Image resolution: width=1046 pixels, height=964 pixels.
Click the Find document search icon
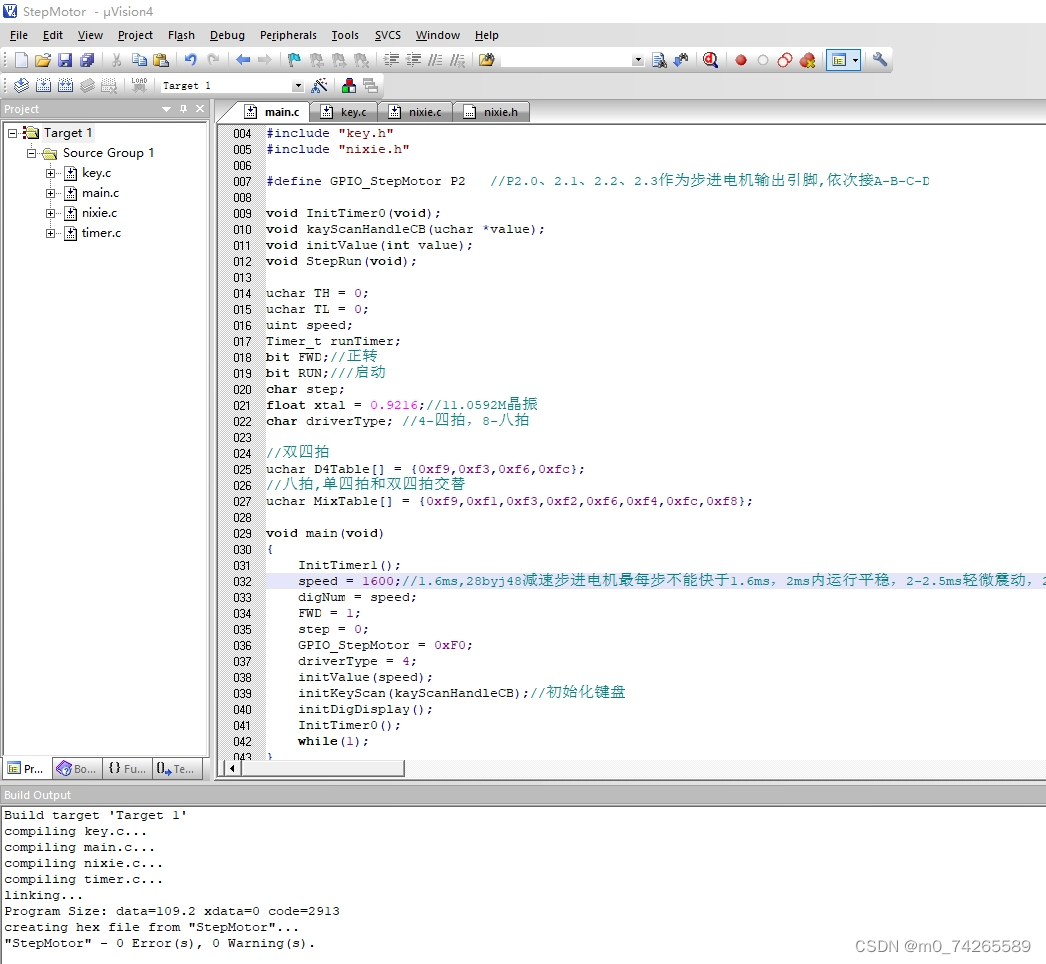659,60
